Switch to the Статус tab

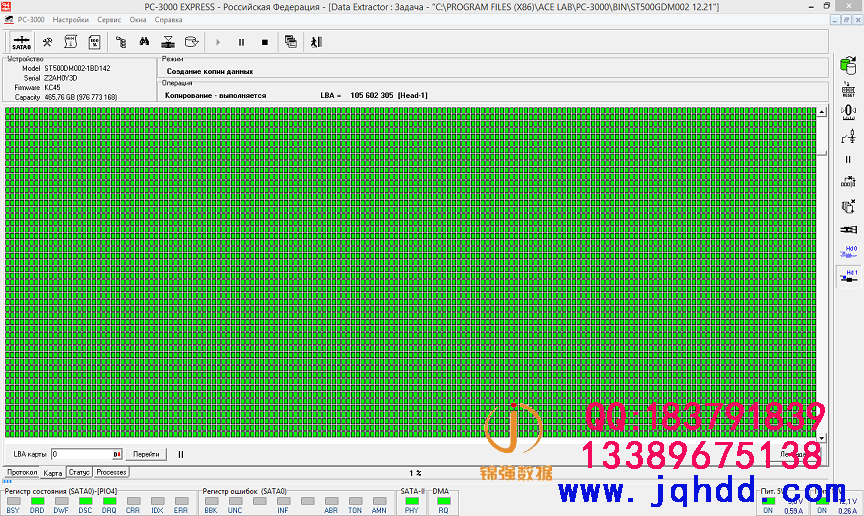click(79, 472)
